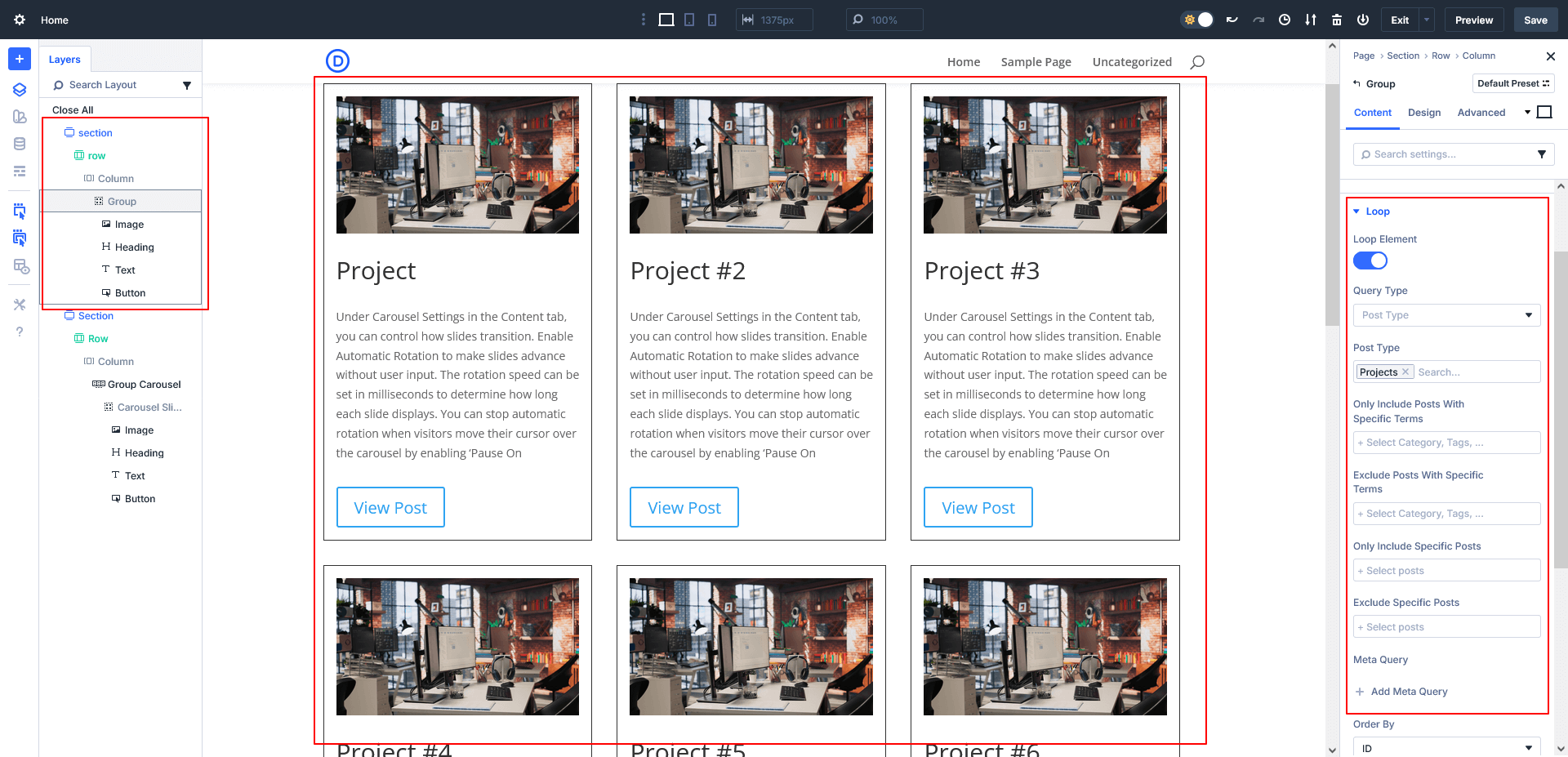
Task: Open the Query Type dropdown
Action: (x=1446, y=314)
